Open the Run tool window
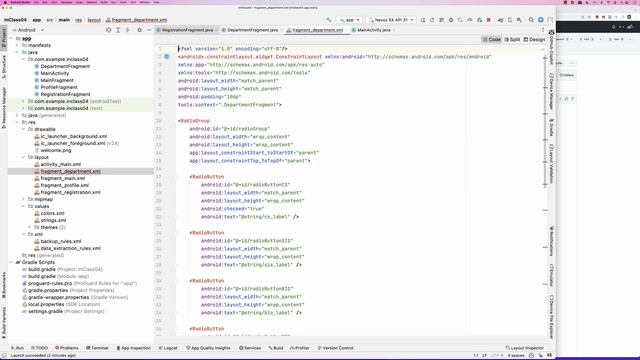640x360 pixels. point(17,348)
